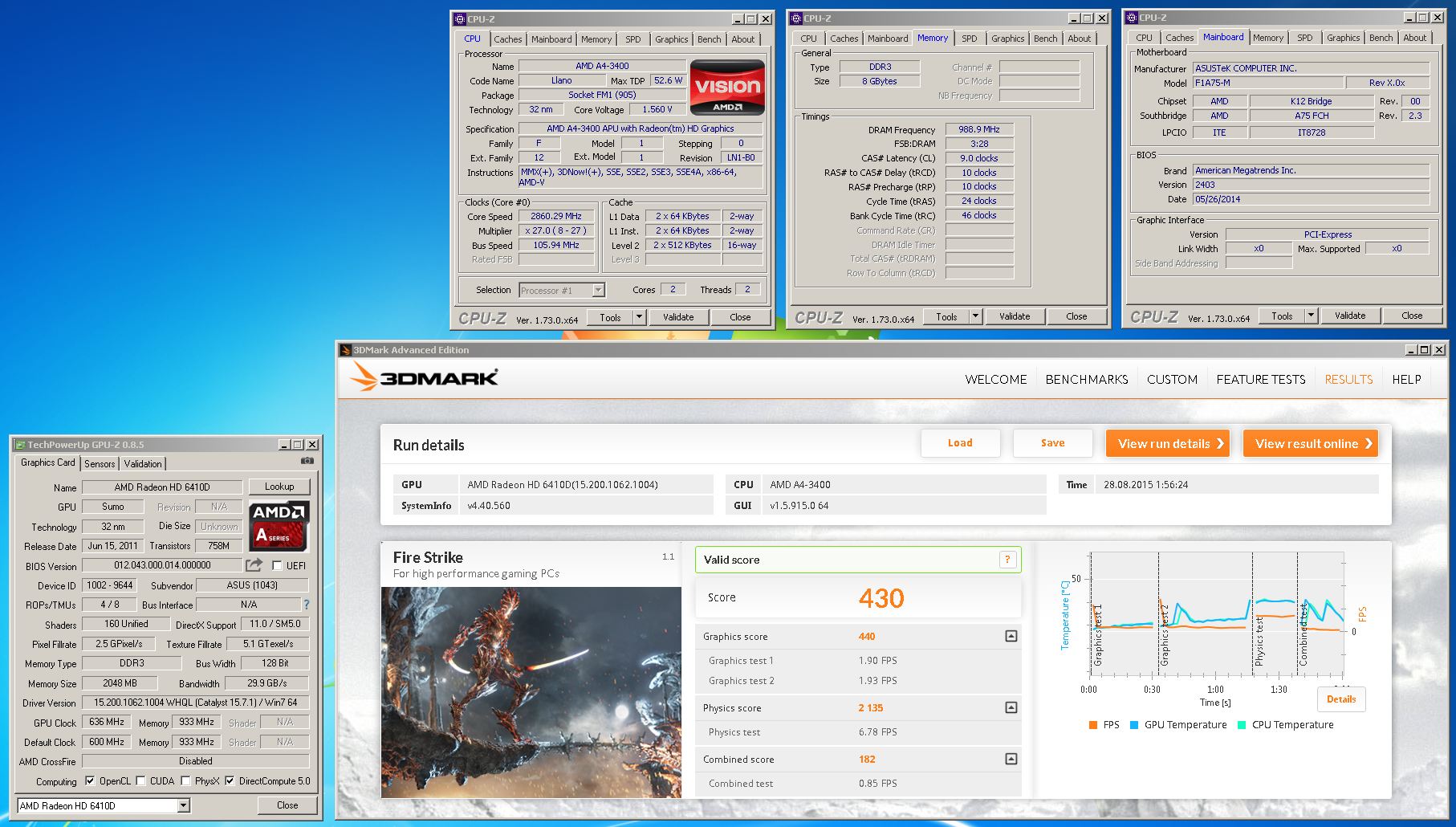Screen dimensions: 1456x827
Task: Click the CPU-Z Memory window title icon
Action: click(795, 18)
